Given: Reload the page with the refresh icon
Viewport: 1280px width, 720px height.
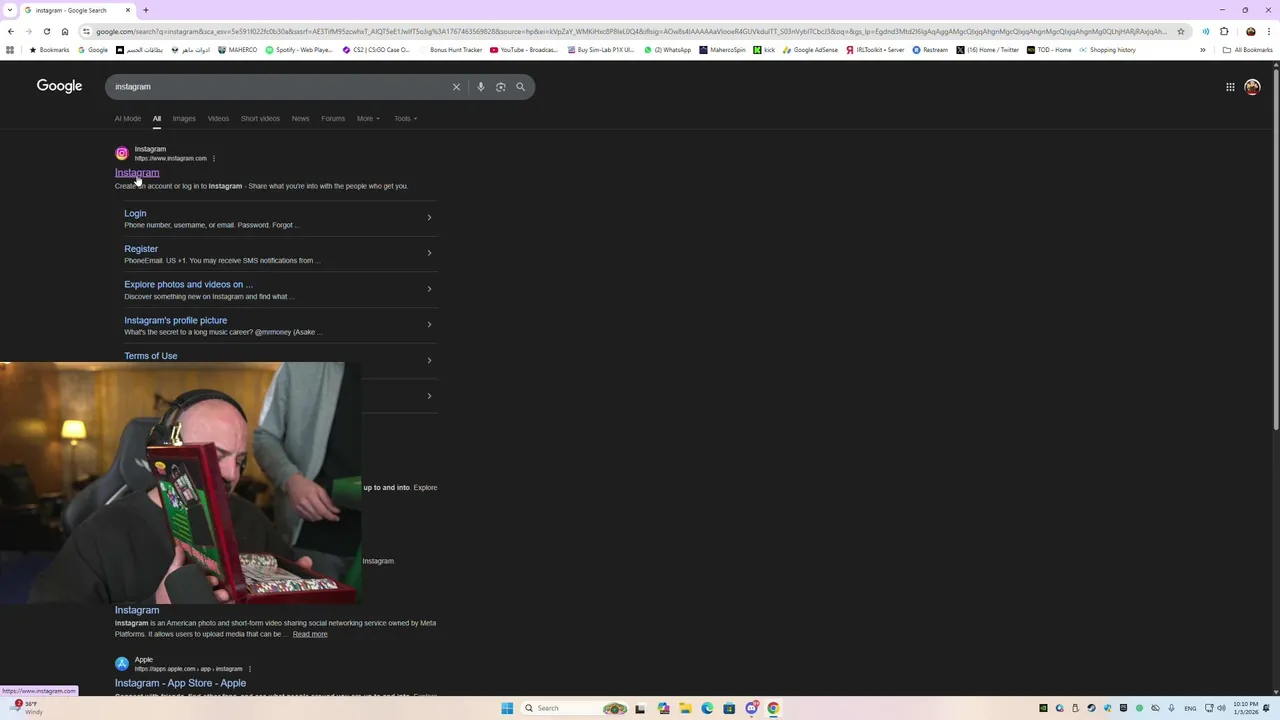Looking at the screenshot, I should click(x=46, y=31).
